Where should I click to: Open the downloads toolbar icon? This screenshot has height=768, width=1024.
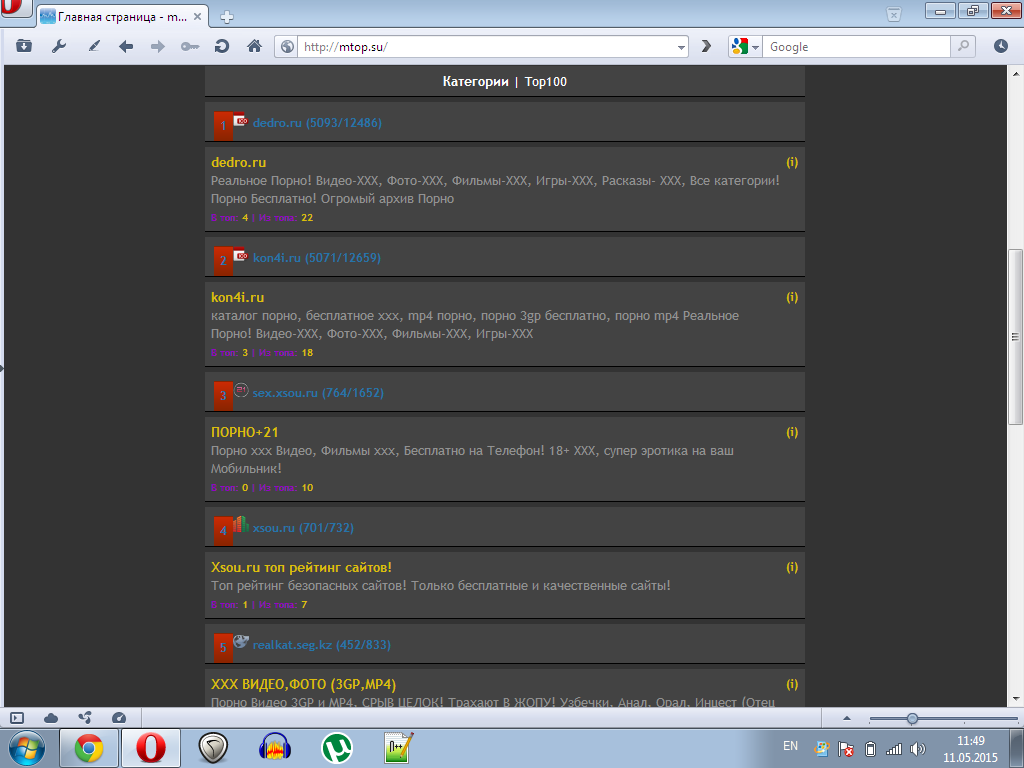[24, 46]
